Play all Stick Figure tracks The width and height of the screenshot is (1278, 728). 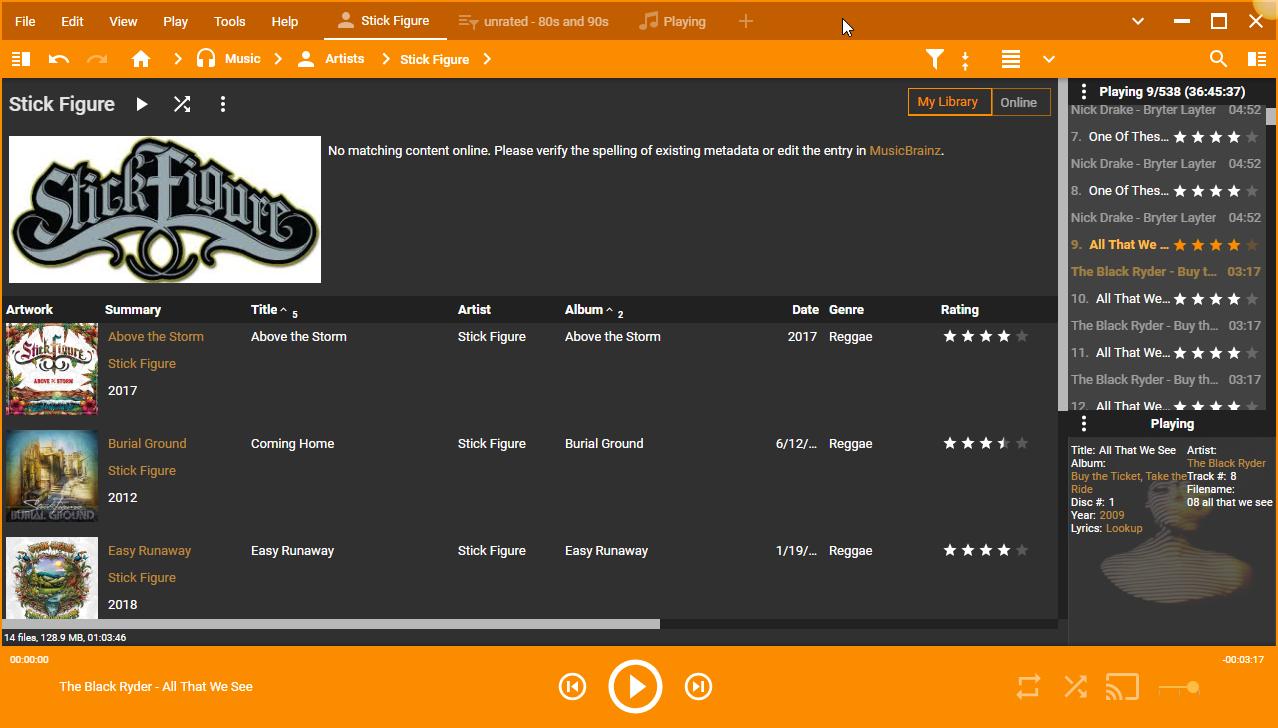(142, 104)
